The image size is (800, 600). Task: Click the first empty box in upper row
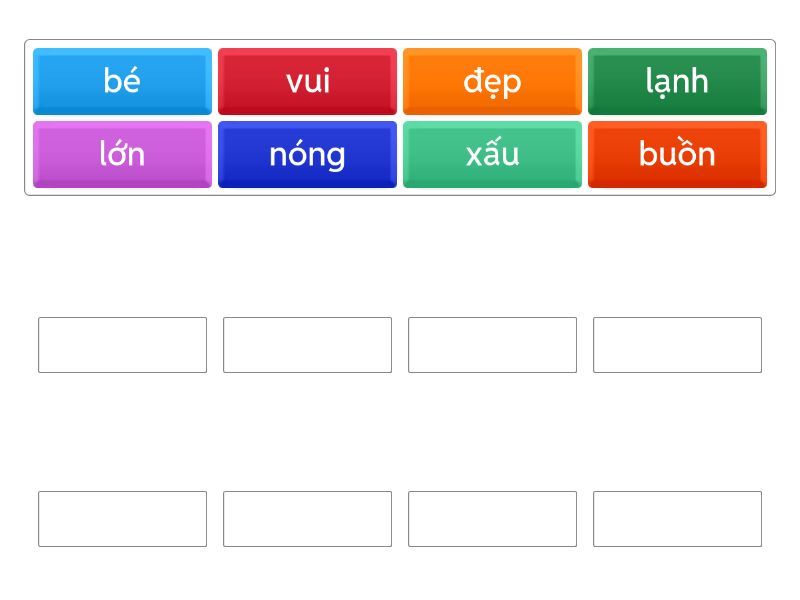coord(122,345)
